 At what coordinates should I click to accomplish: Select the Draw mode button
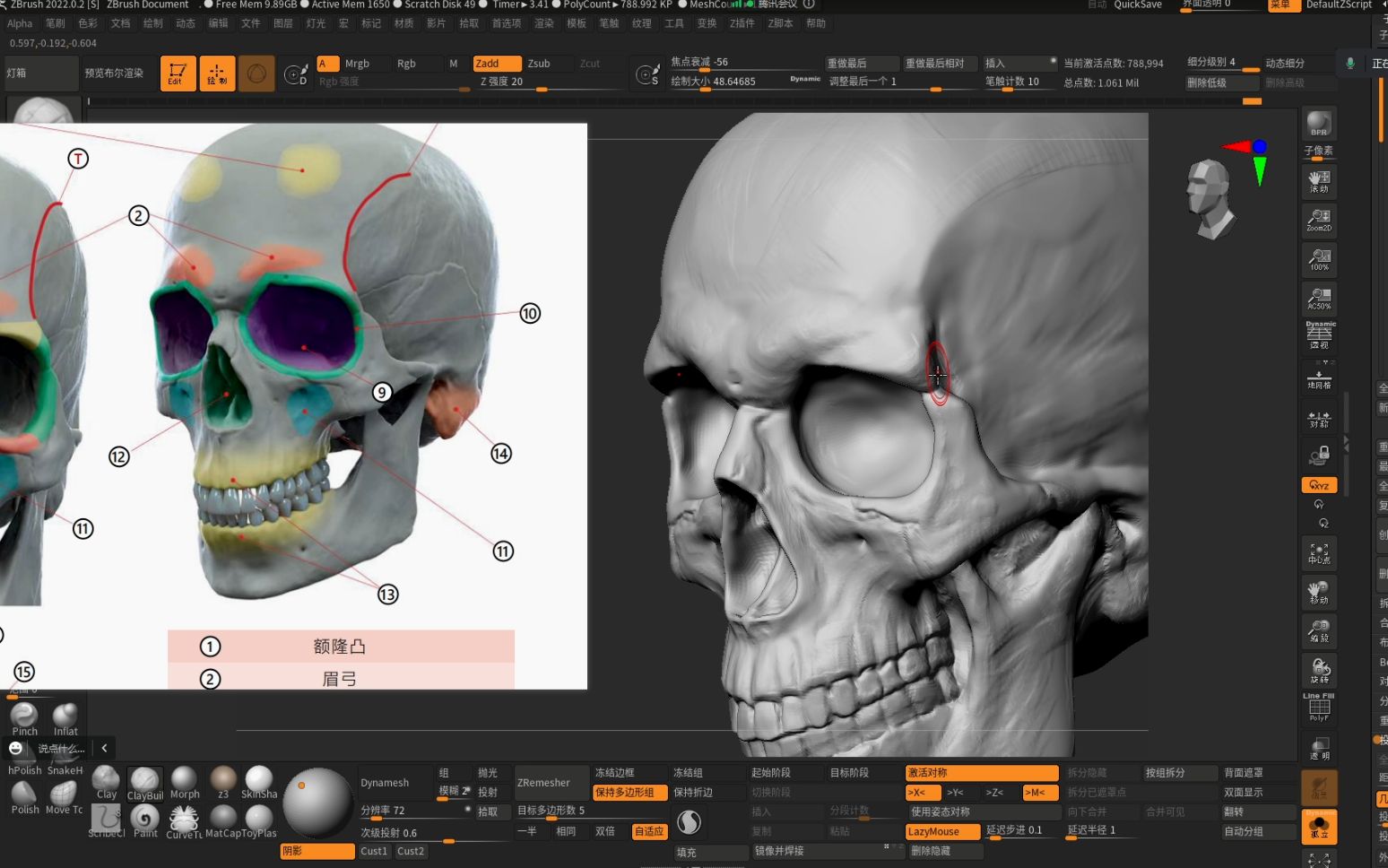point(217,74)
